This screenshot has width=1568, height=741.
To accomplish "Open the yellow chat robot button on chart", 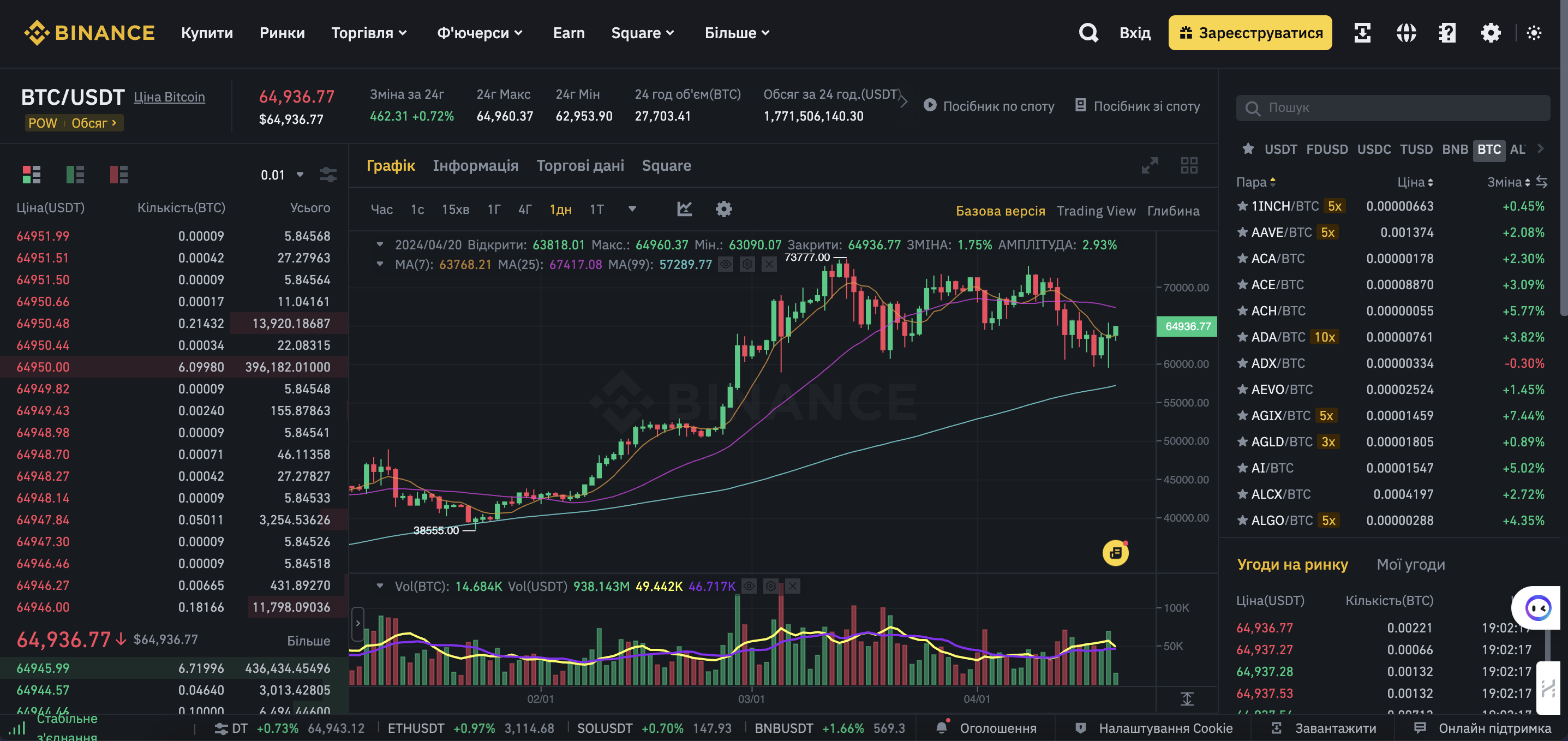I will 1115,552.
